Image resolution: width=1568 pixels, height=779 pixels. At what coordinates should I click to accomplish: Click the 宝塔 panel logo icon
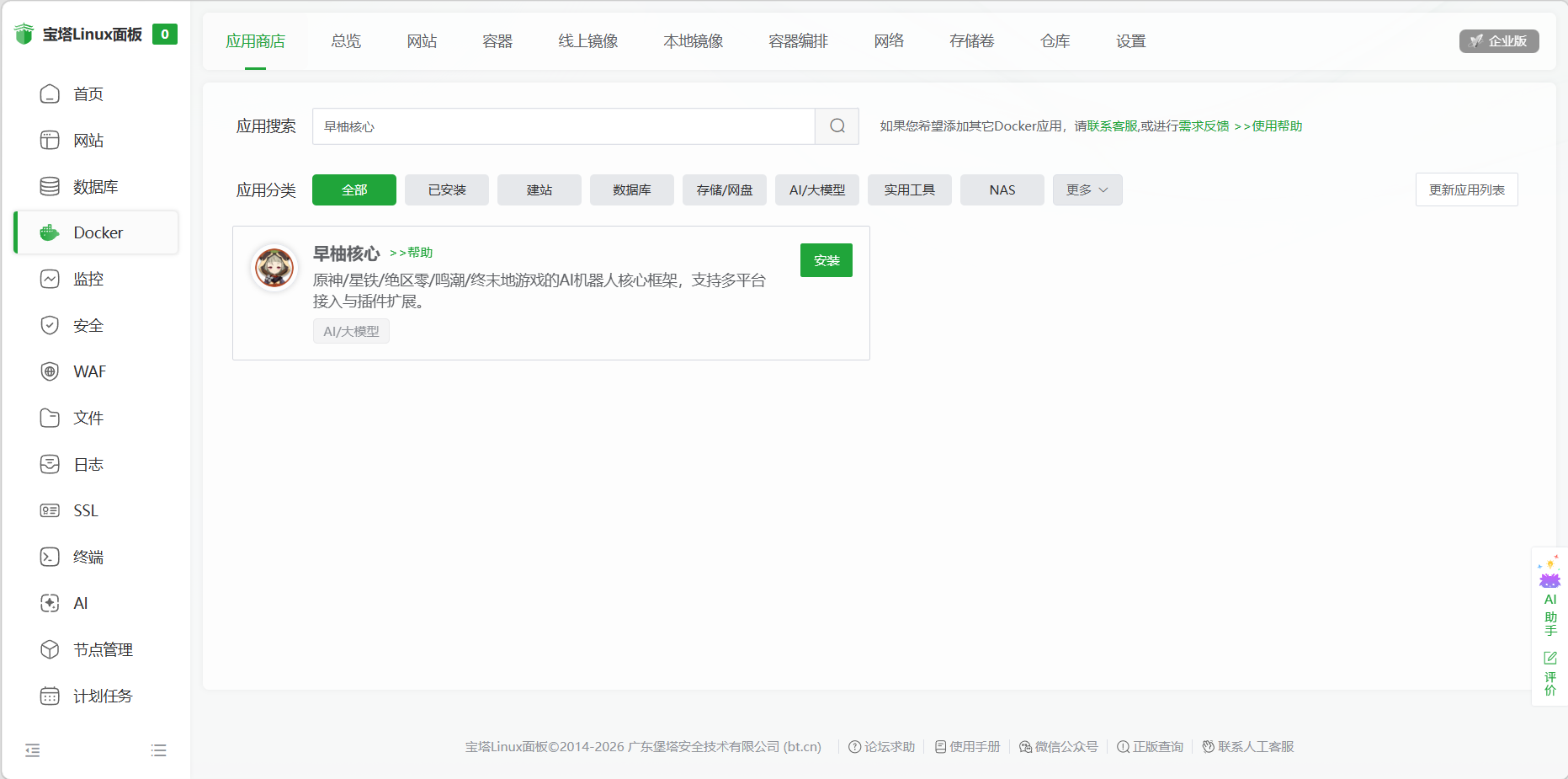(x=24, y=35)
